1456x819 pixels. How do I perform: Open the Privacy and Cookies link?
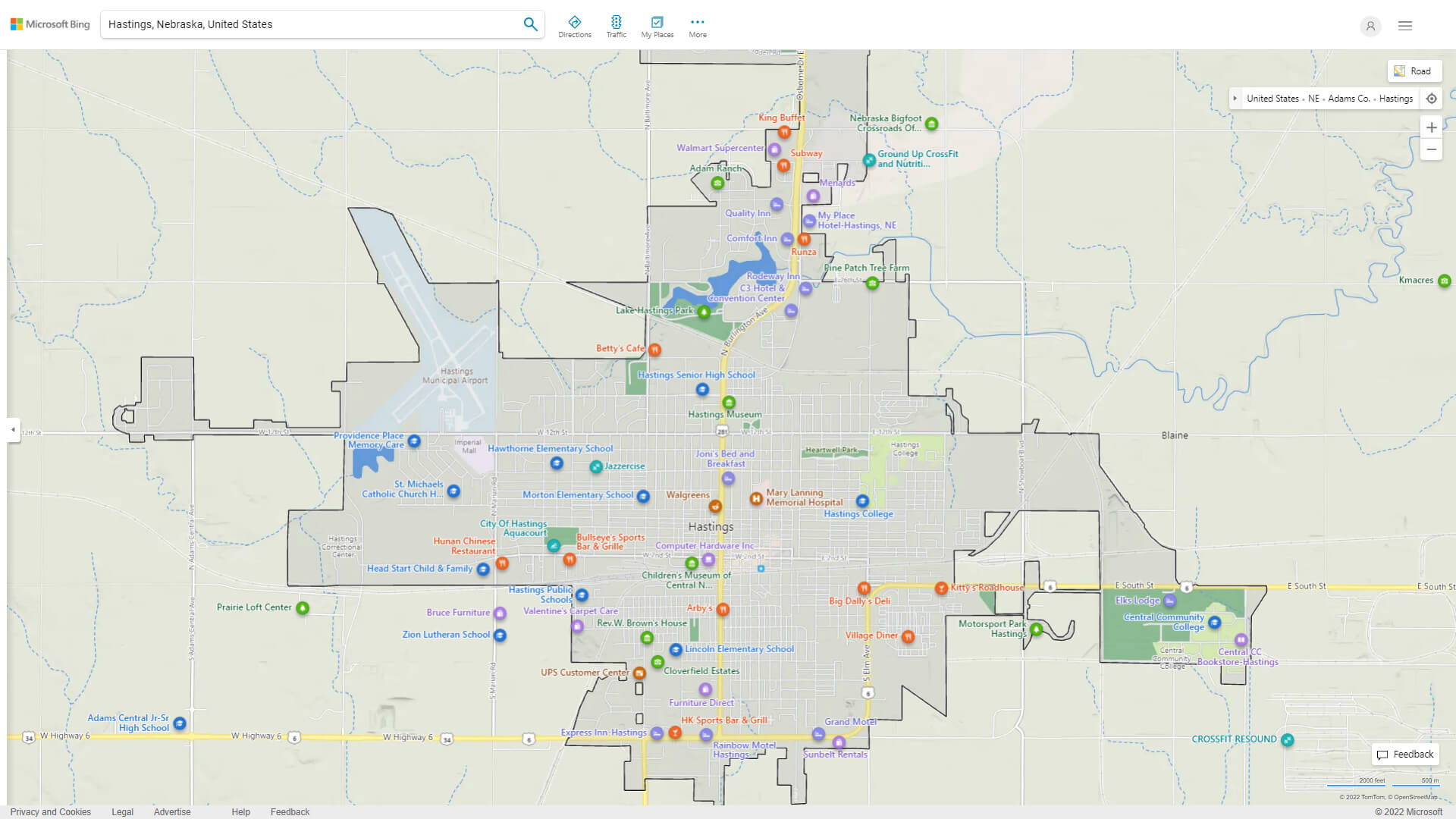tap(50, 811)
